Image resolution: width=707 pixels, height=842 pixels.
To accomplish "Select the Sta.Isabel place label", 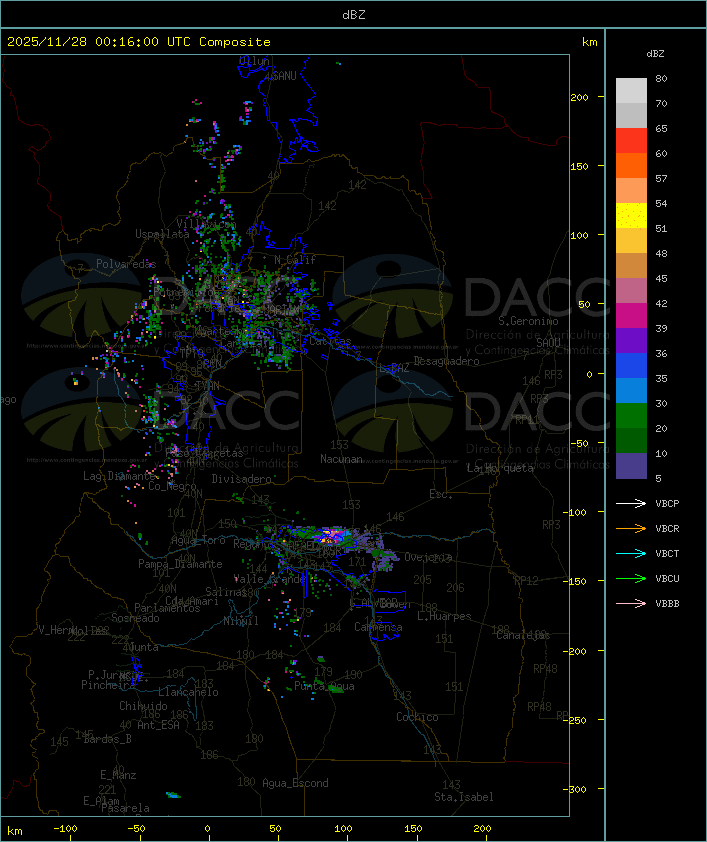I will click(464, 797).
